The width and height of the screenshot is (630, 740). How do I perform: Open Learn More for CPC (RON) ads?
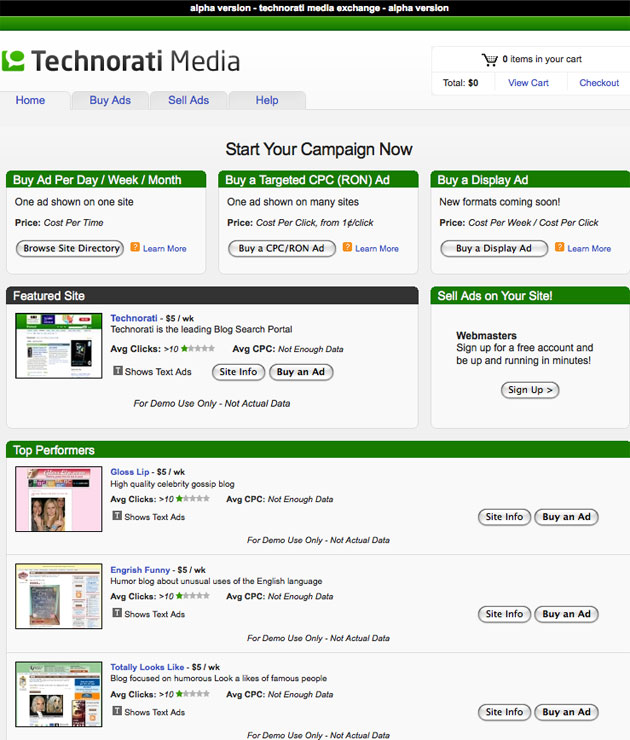(x=377, y=249)
